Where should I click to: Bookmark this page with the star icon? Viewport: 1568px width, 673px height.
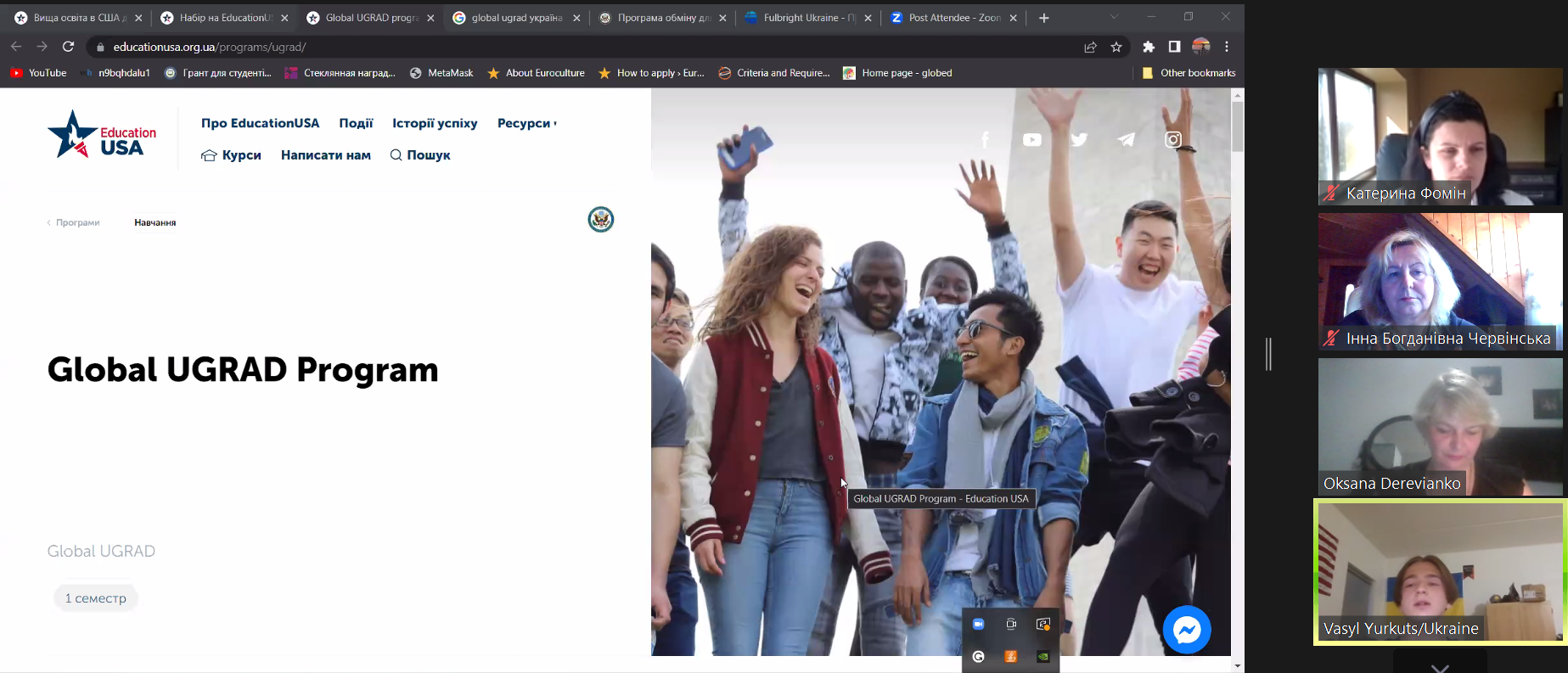click(1116, 48)
